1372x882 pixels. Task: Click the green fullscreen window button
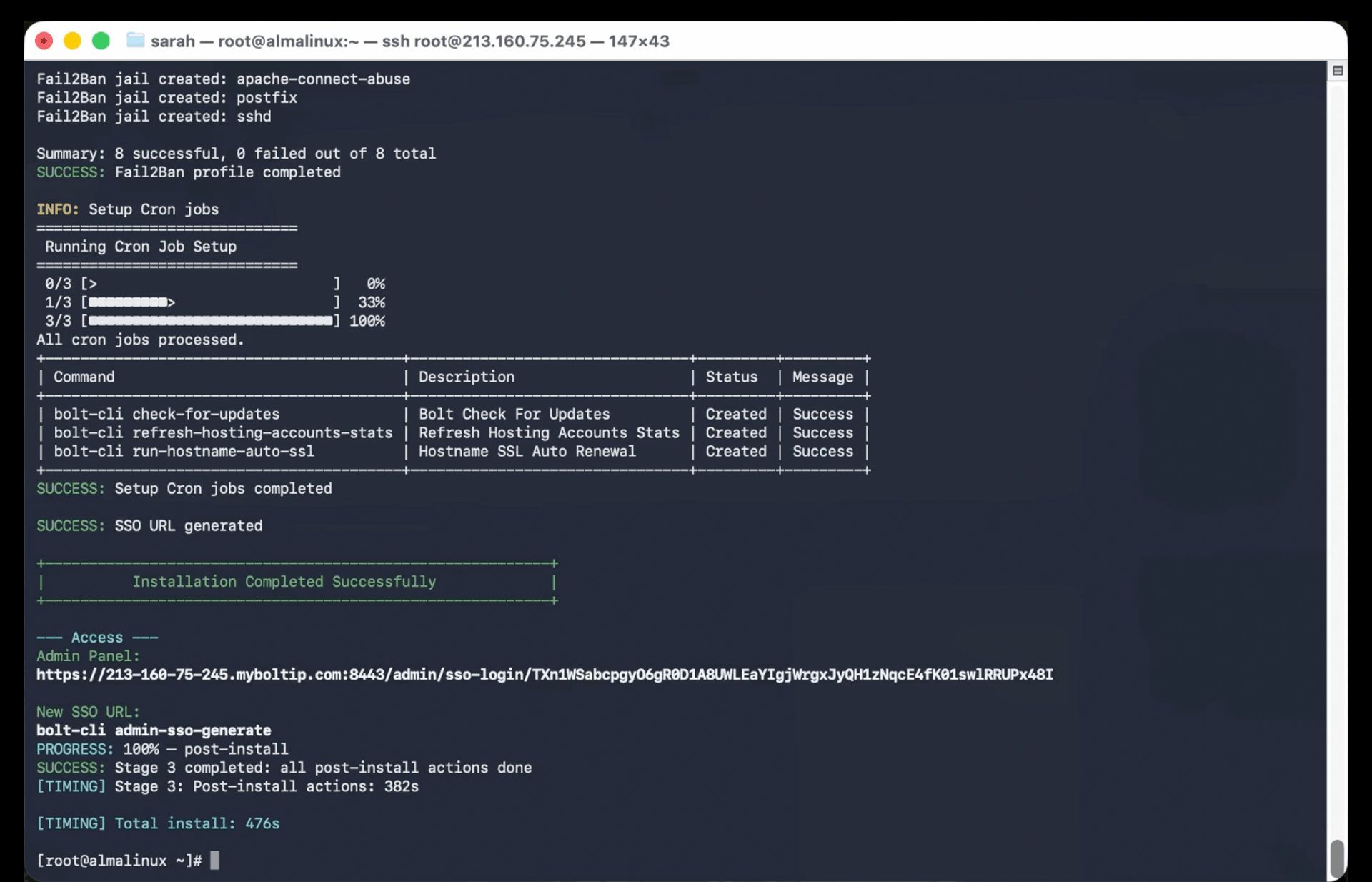101,41
